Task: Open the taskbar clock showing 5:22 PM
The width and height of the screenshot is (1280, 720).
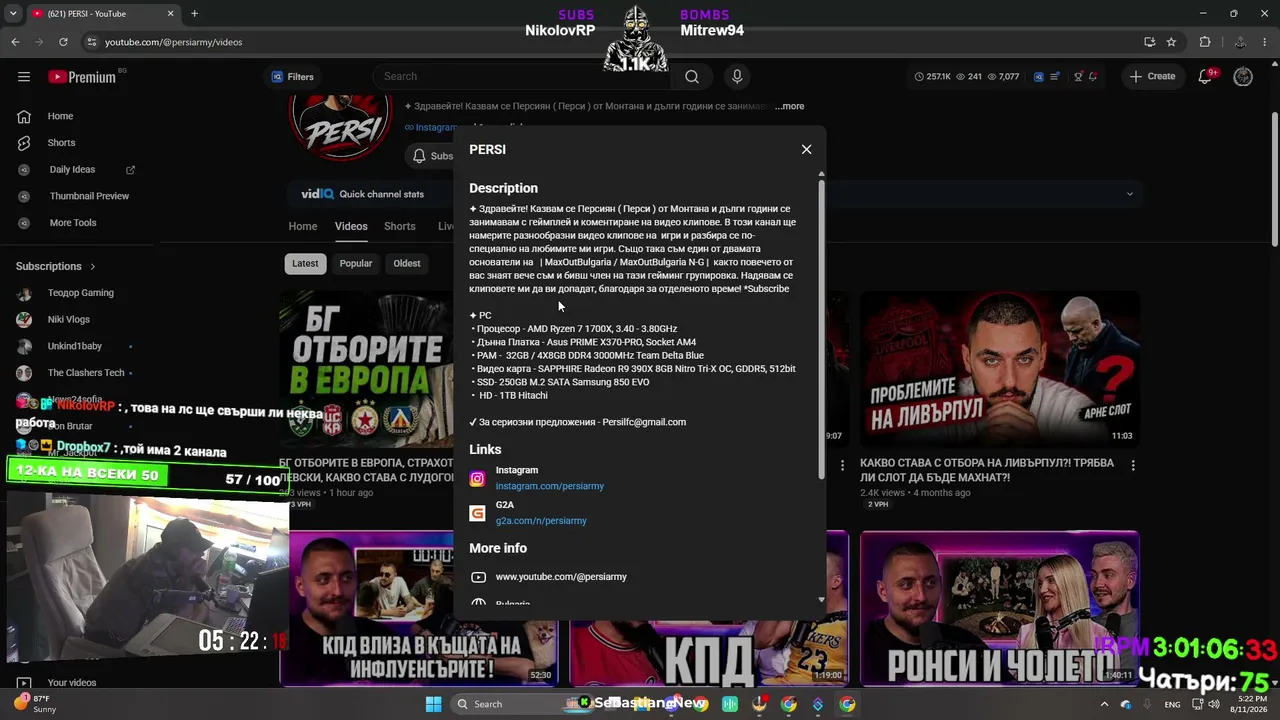Action: point(1251,704)
